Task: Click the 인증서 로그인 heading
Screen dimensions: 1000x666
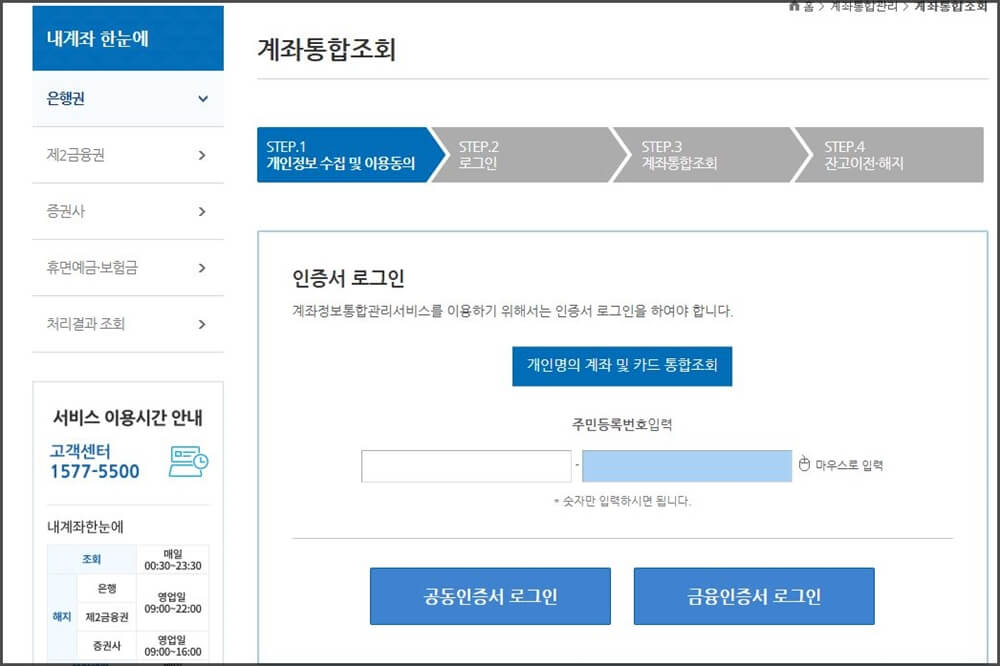Action: pyautogui.click(x=348, y=278)
